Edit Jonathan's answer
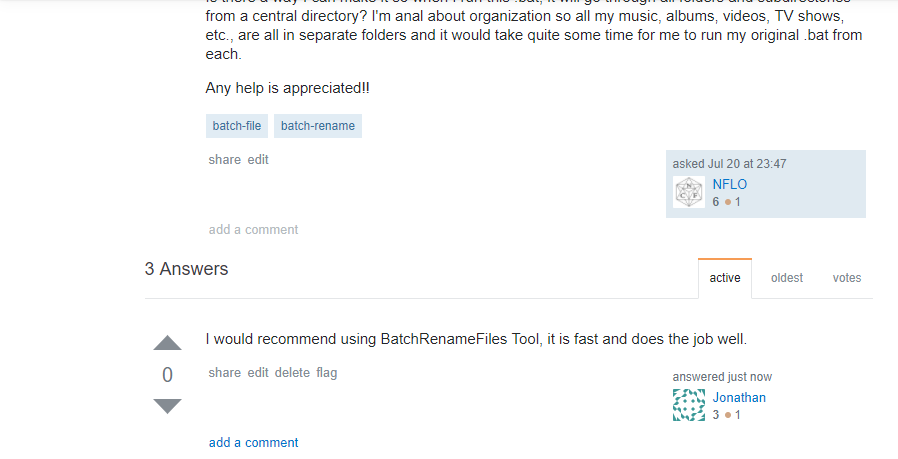This screenshot has height=459, width=898. [258, 372]
